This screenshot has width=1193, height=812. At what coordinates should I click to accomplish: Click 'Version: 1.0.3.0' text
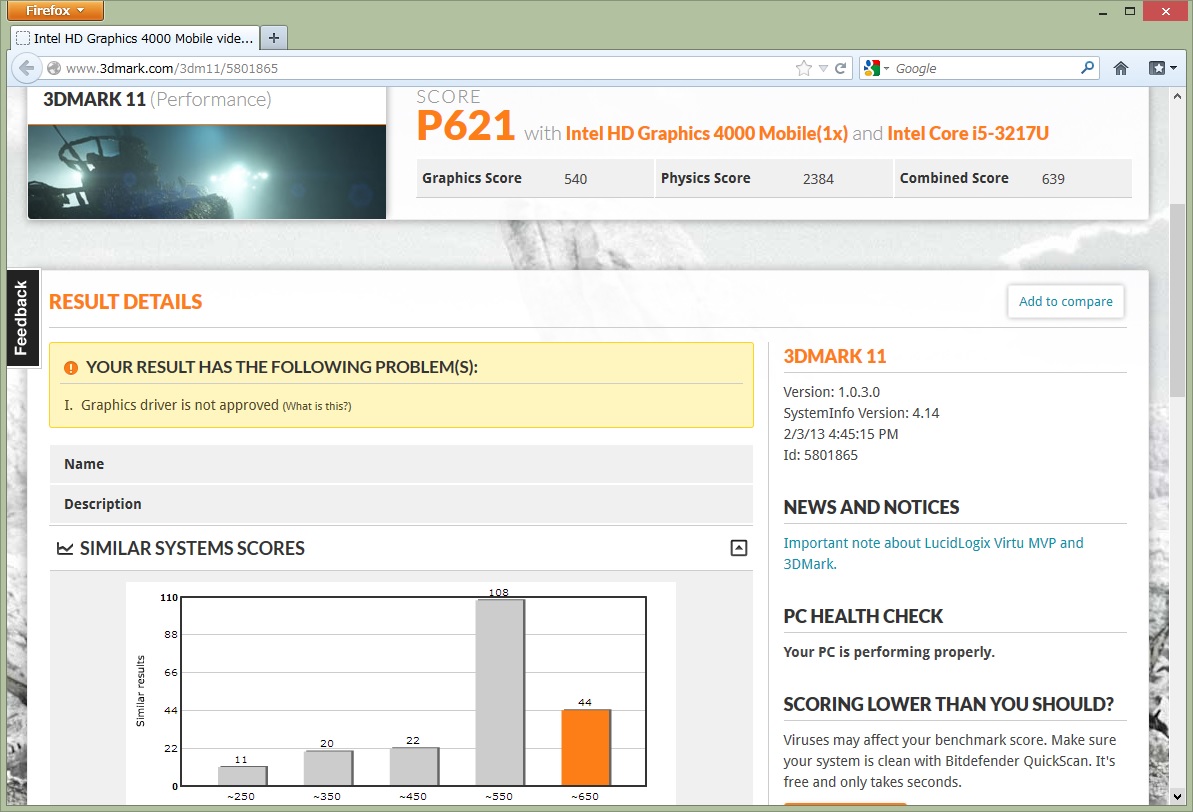832,392
